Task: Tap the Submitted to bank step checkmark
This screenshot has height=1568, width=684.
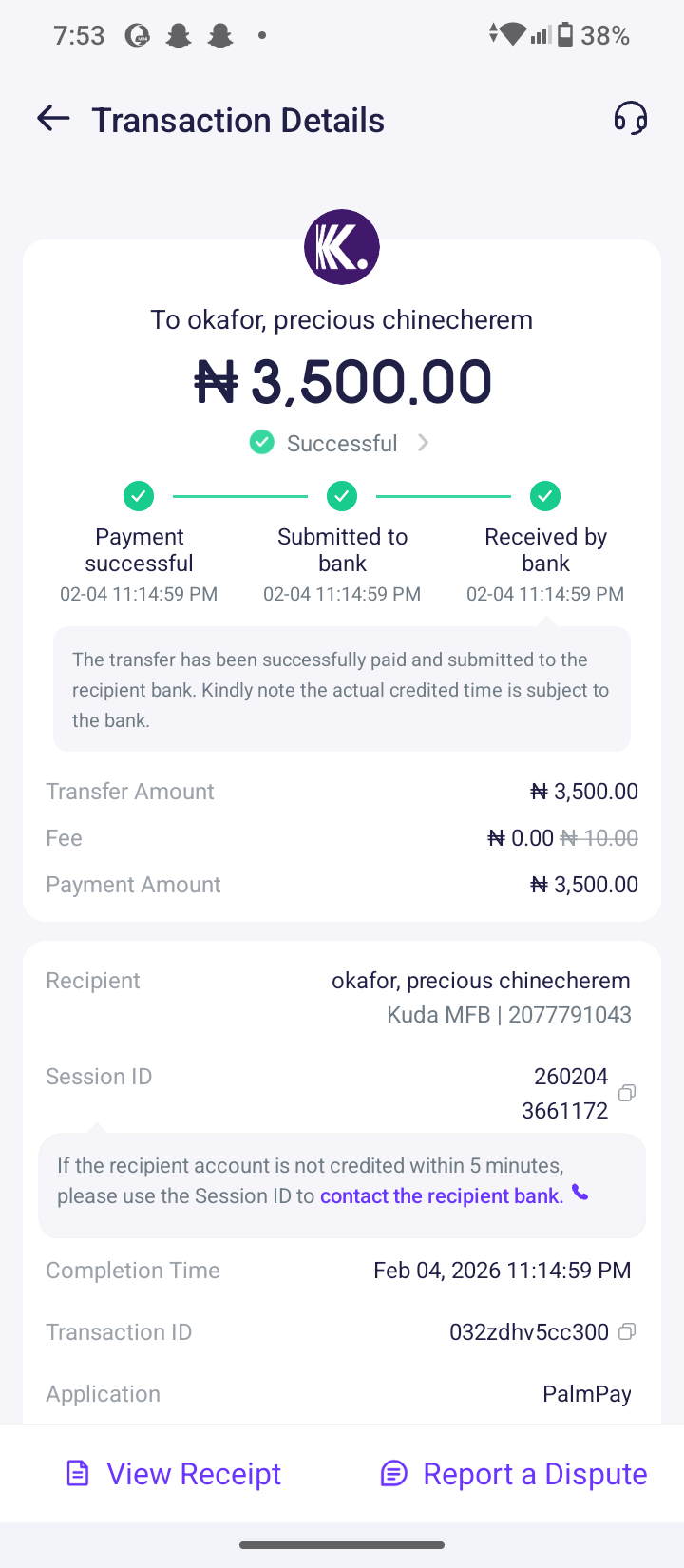Action: (x=342, y=495)
